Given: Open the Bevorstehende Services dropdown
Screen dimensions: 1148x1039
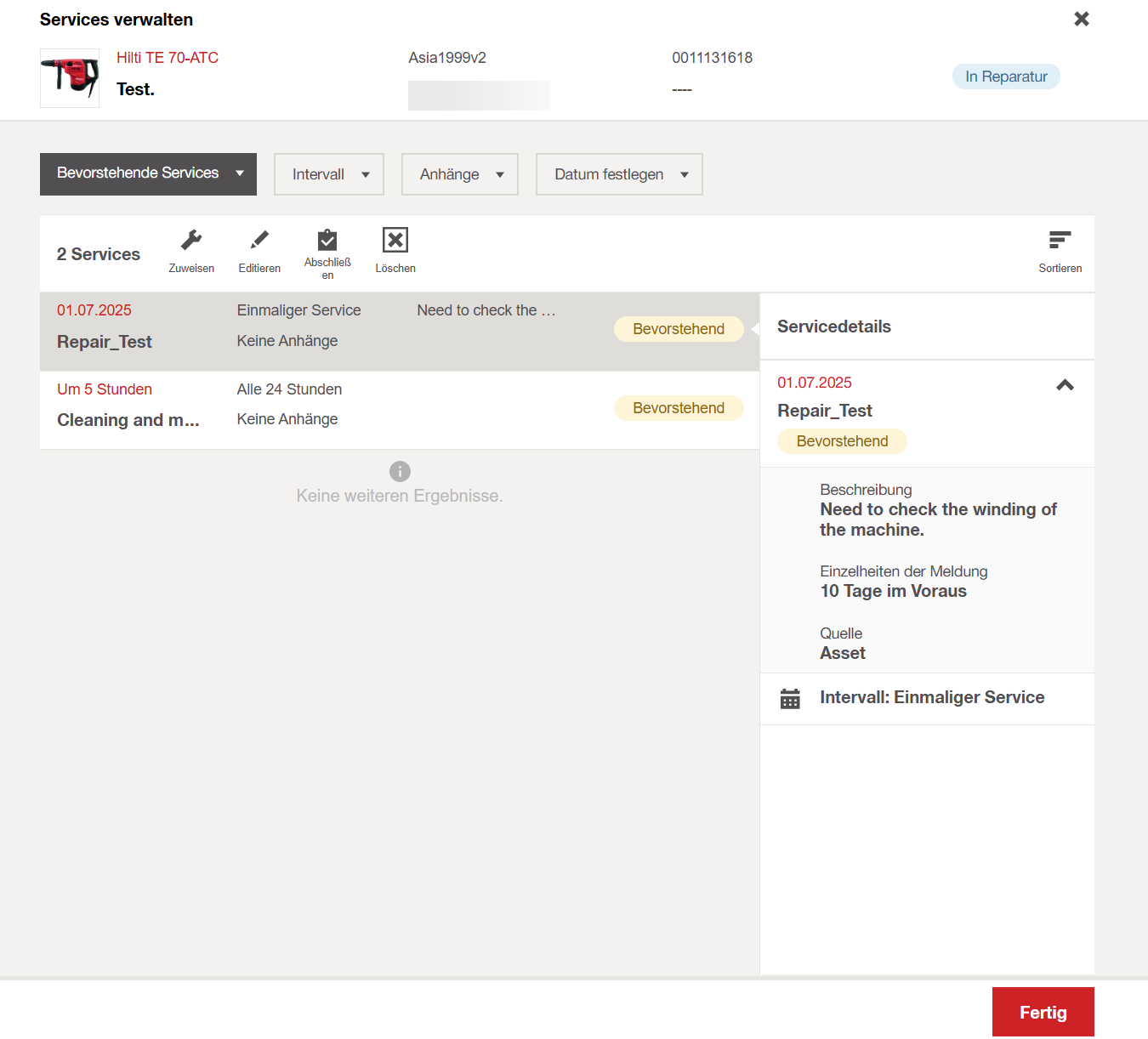Looking at the screenshot, I should tap(148, 174).
